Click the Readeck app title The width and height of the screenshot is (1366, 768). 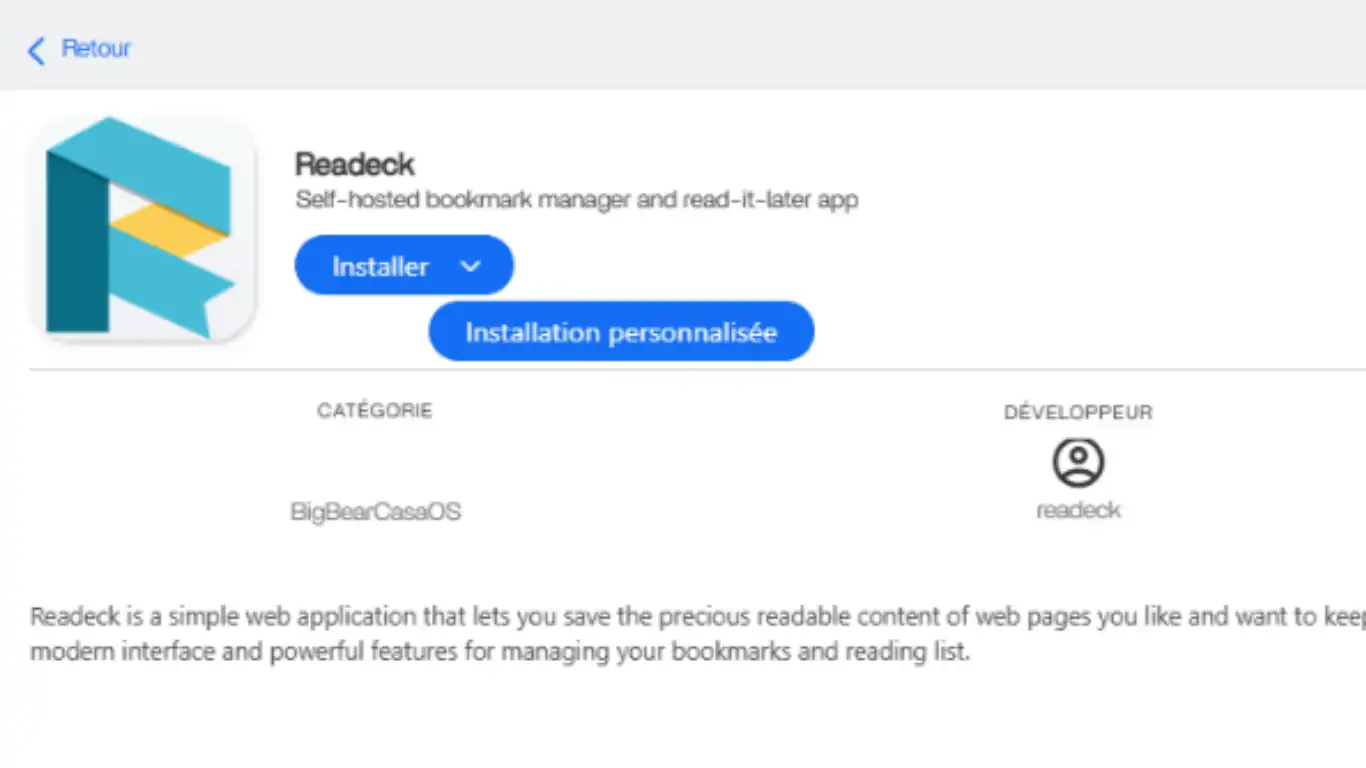[x=354, y=164]
